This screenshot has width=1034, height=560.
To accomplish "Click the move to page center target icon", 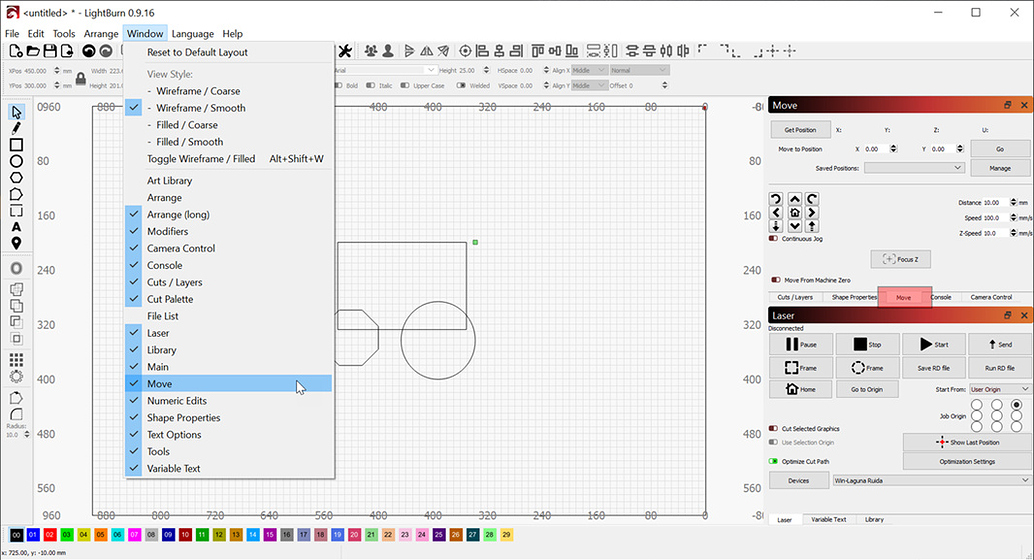I will [465, 51].
